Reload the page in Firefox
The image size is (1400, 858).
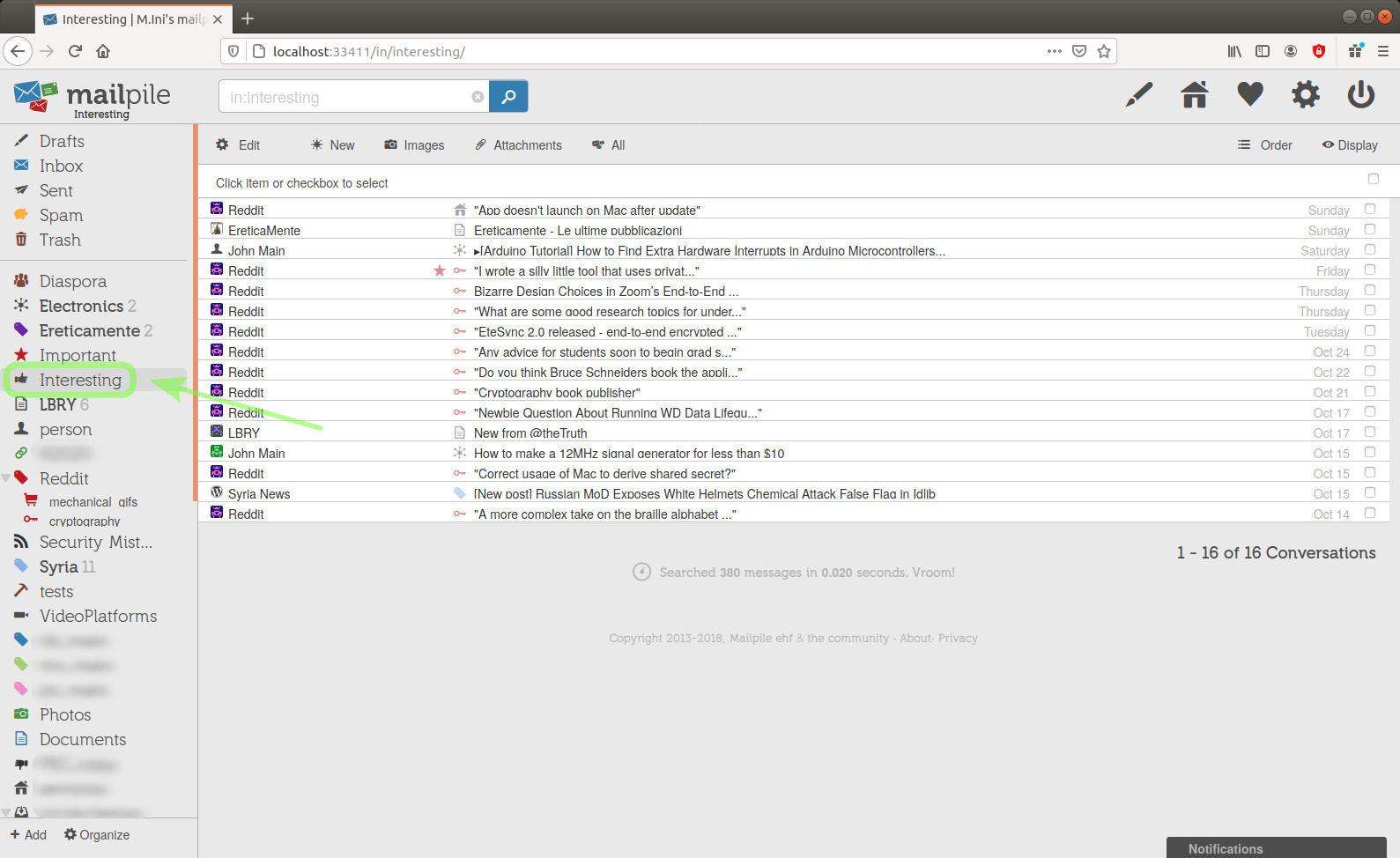(75, 51)
